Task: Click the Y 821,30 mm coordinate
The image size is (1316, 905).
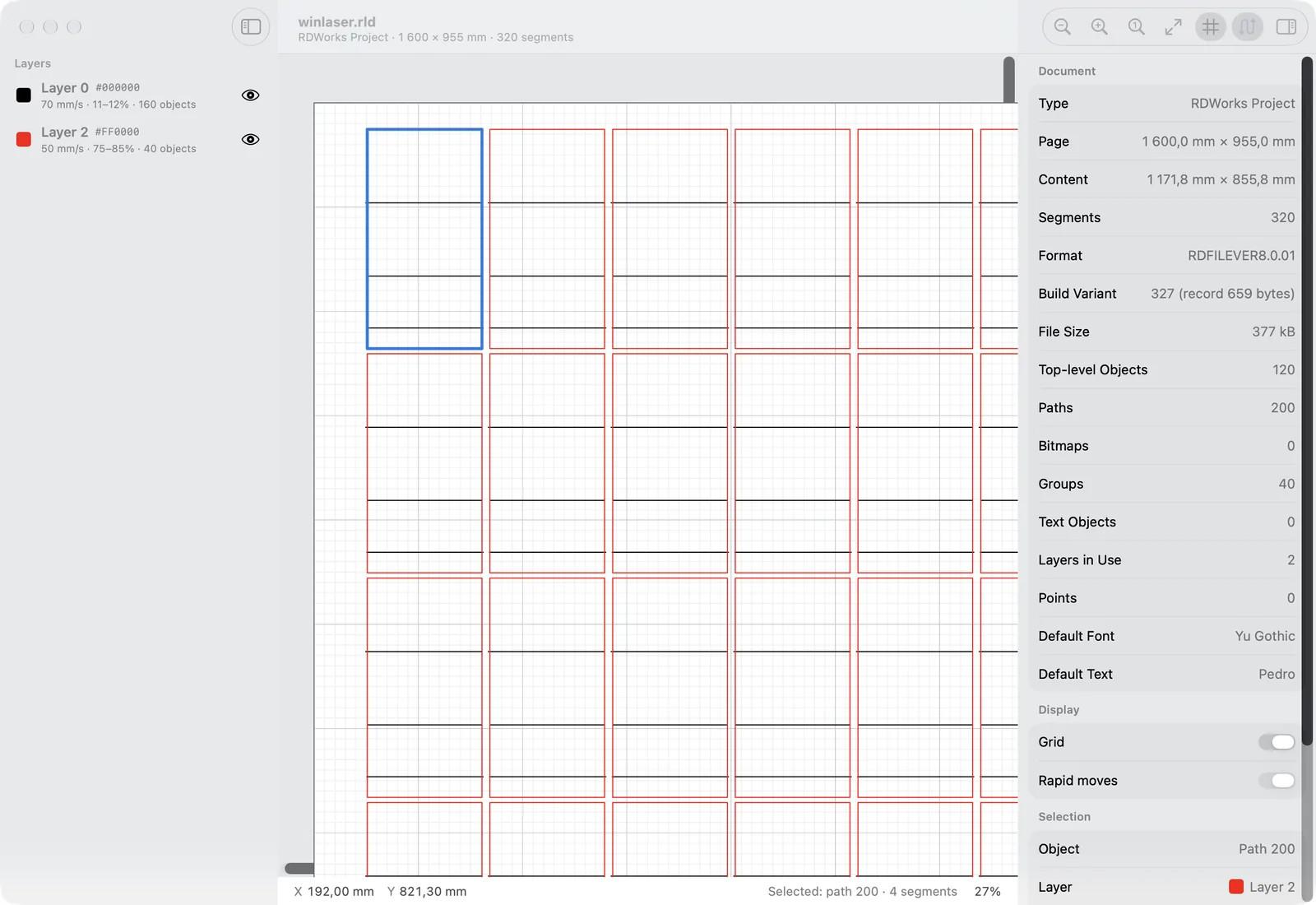Action: [x=427, y=892]
